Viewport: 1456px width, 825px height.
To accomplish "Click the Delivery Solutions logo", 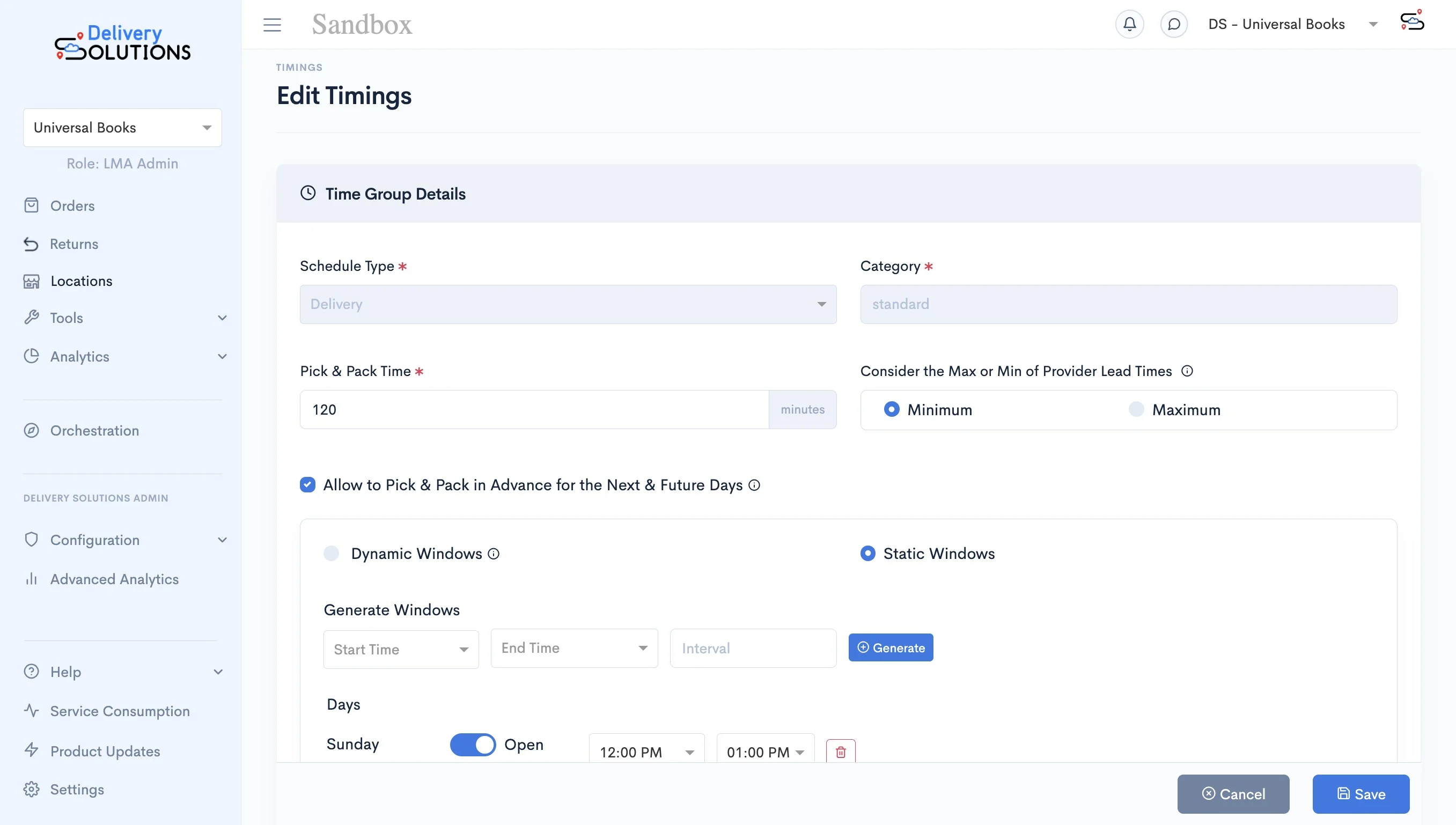I will 122,43.
